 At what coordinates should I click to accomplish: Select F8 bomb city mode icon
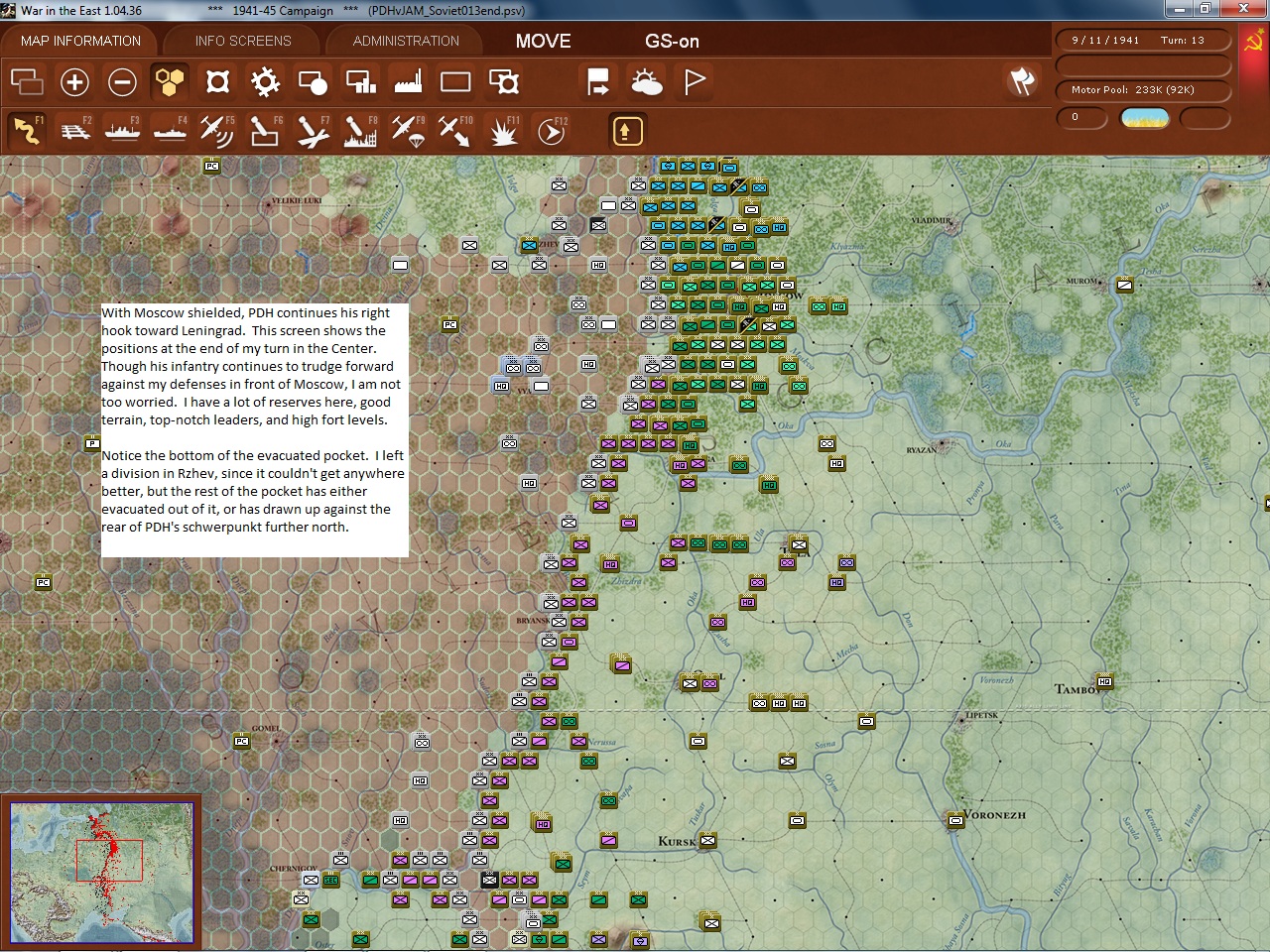point(360,130)
